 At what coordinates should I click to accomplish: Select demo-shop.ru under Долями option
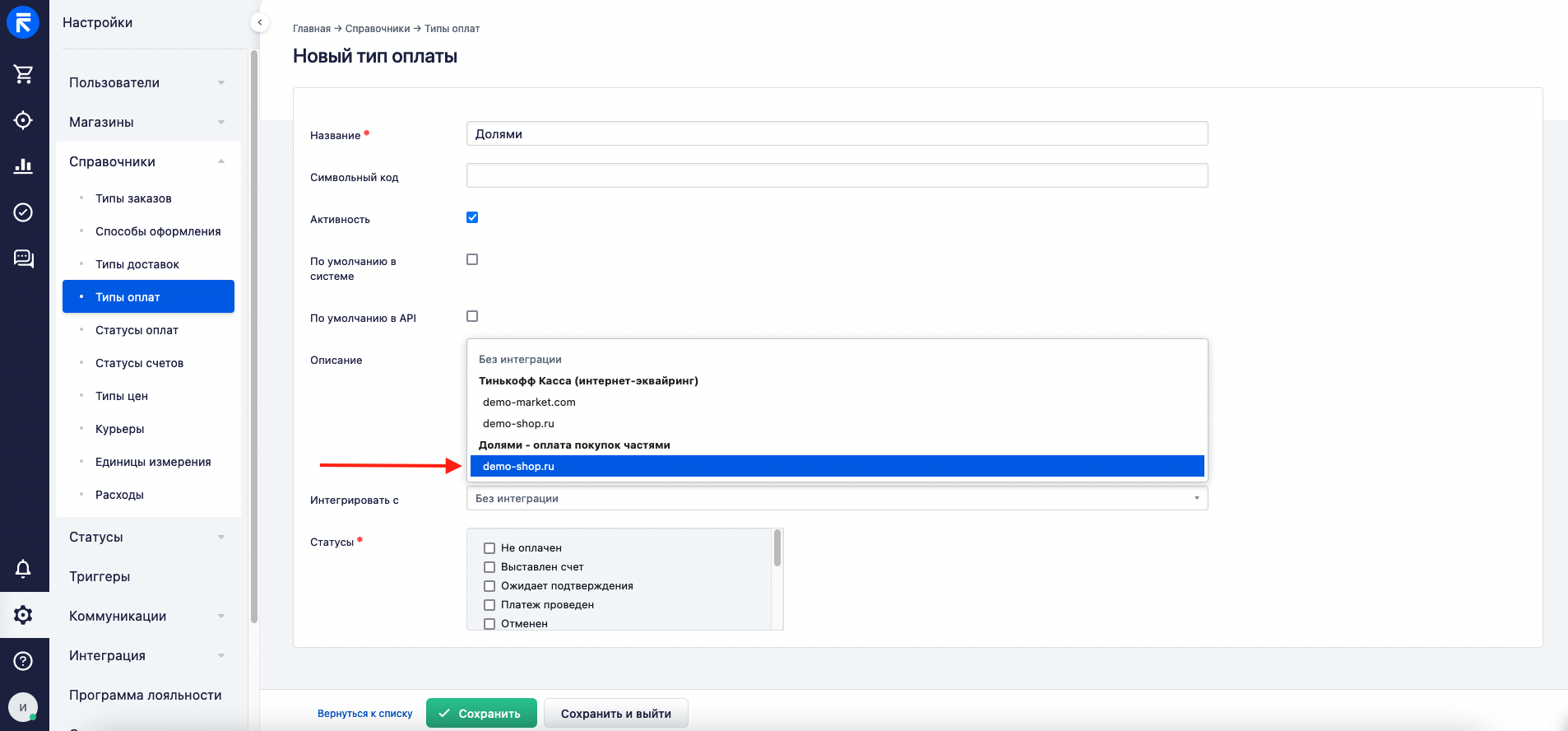837,466
